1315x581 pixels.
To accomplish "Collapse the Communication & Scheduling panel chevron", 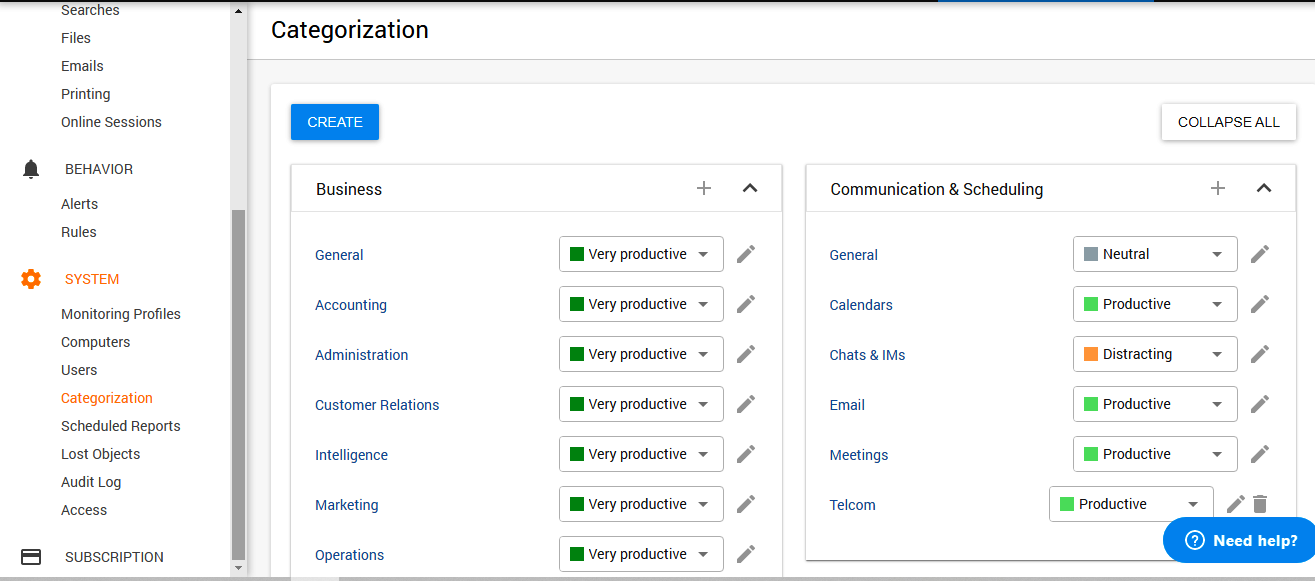I will coord(1264,188).
